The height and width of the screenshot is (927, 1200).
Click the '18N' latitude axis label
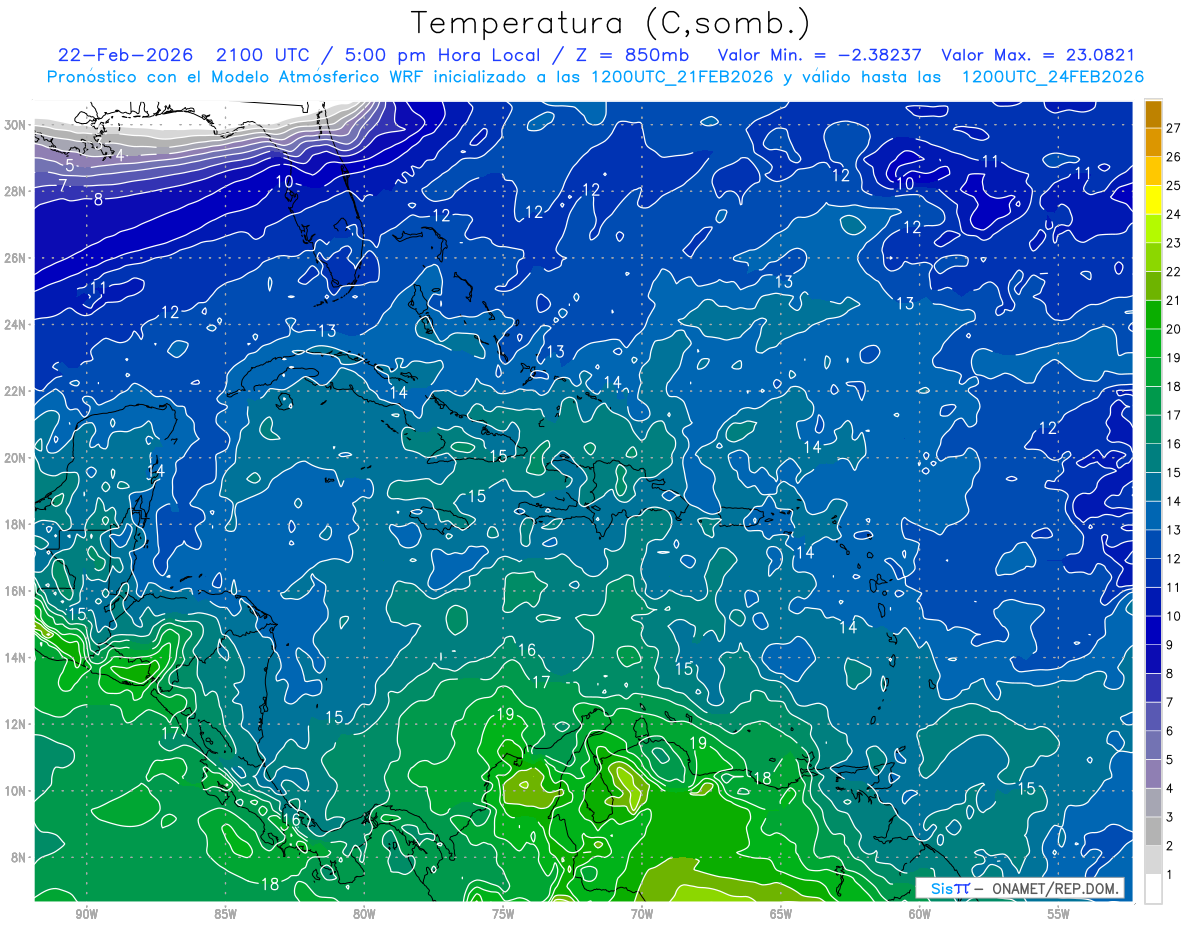click(16, 524)
